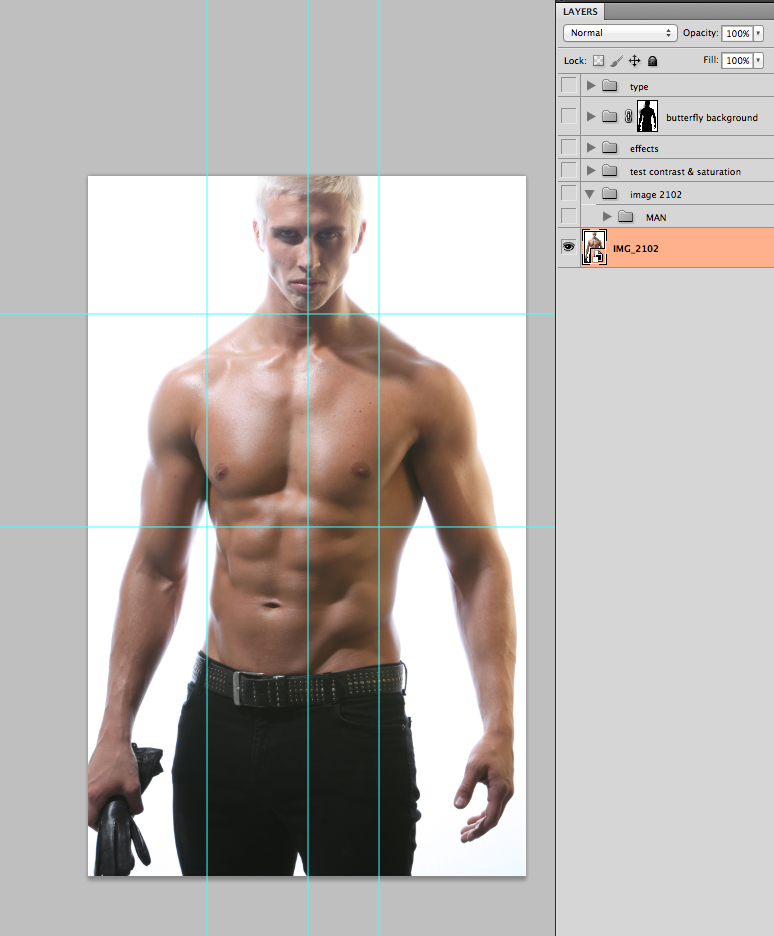Click the image 2102 group folder icon
The height and width of the screenshot is (936, 774).
click(609, 193)
